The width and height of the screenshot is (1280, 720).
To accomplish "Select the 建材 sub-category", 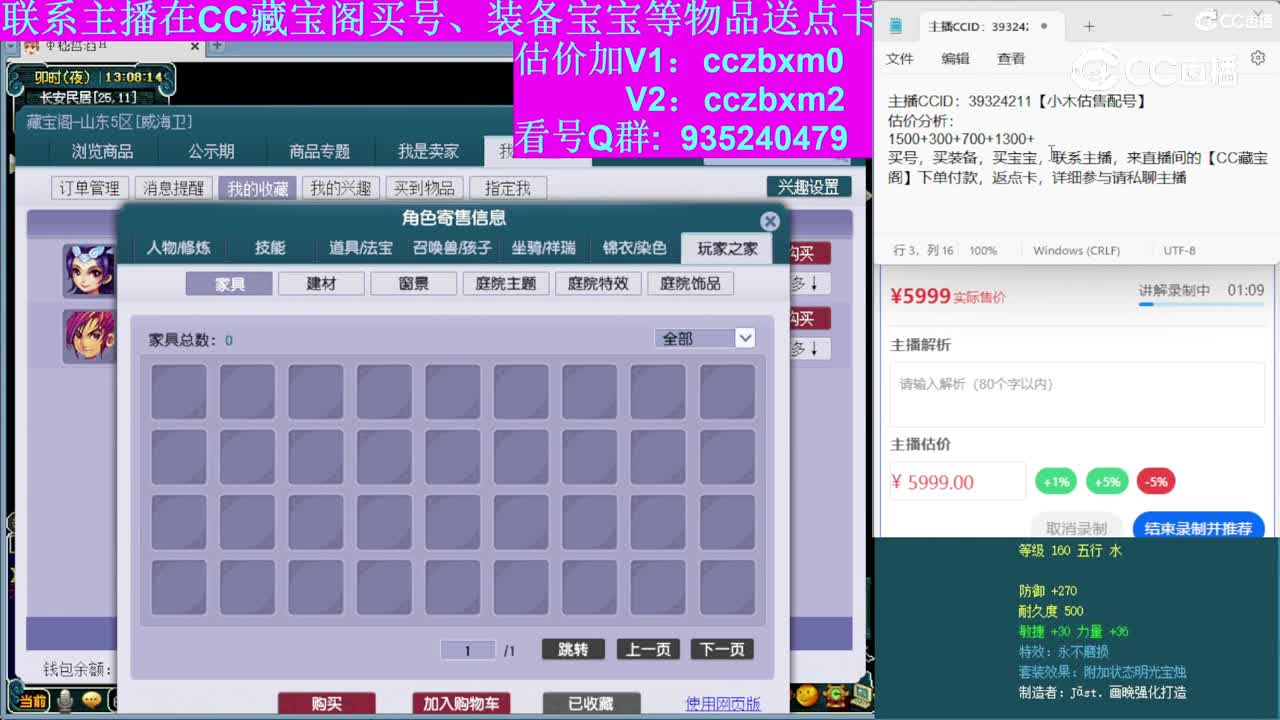I will 321,284.
